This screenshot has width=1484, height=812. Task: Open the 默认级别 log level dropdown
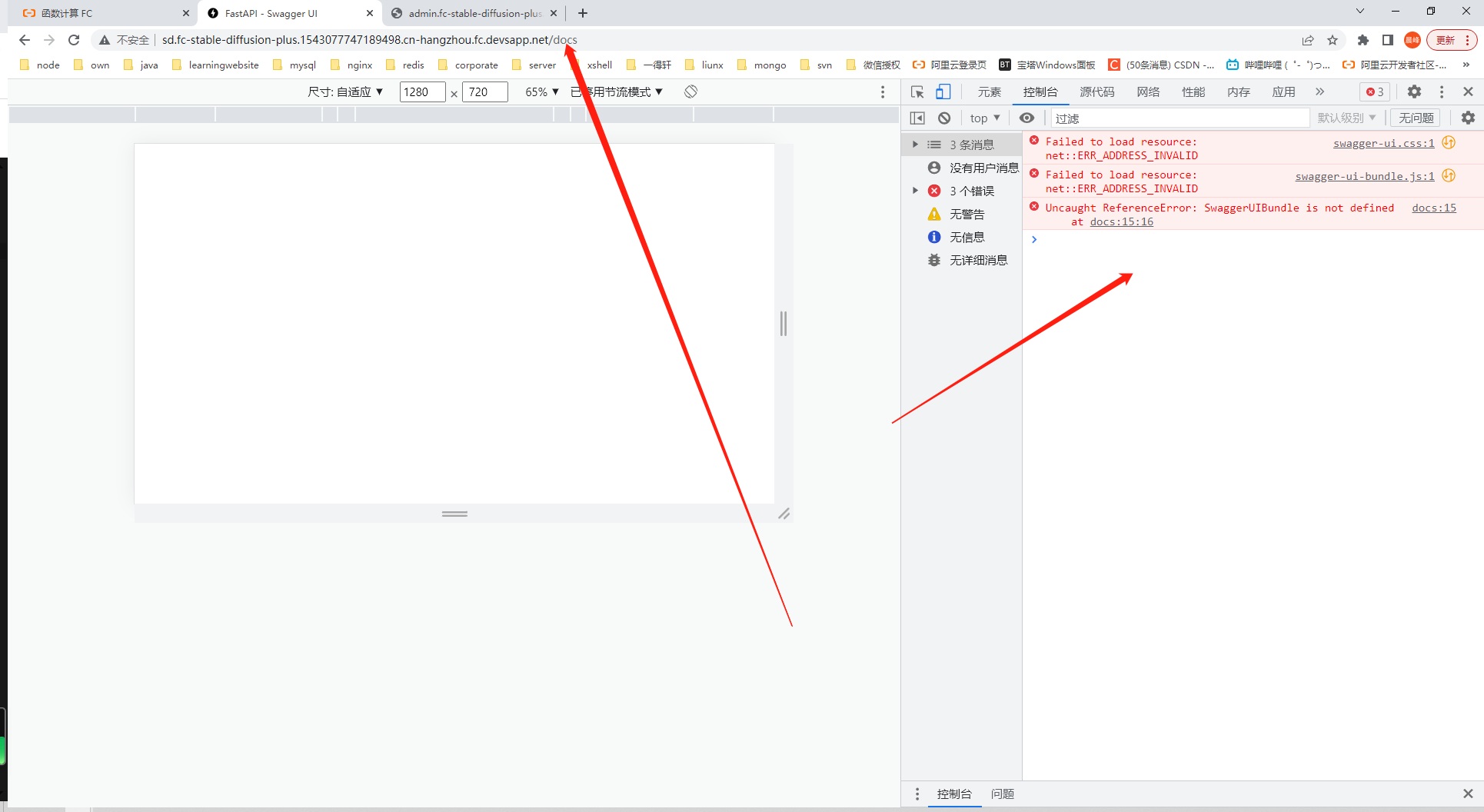(x=1346, y=118)
